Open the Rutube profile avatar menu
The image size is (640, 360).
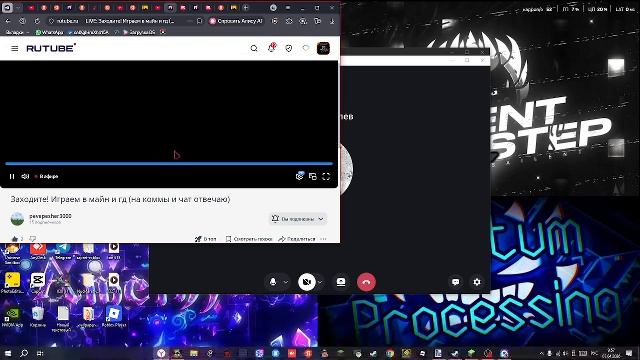(323, 48)
